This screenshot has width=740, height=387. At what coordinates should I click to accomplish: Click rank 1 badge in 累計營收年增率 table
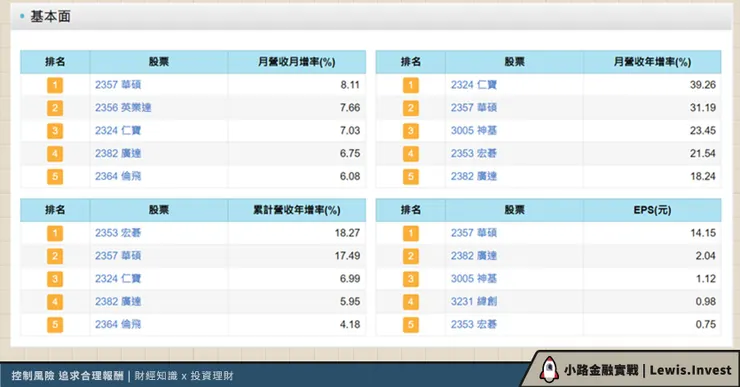coord(55,233)
